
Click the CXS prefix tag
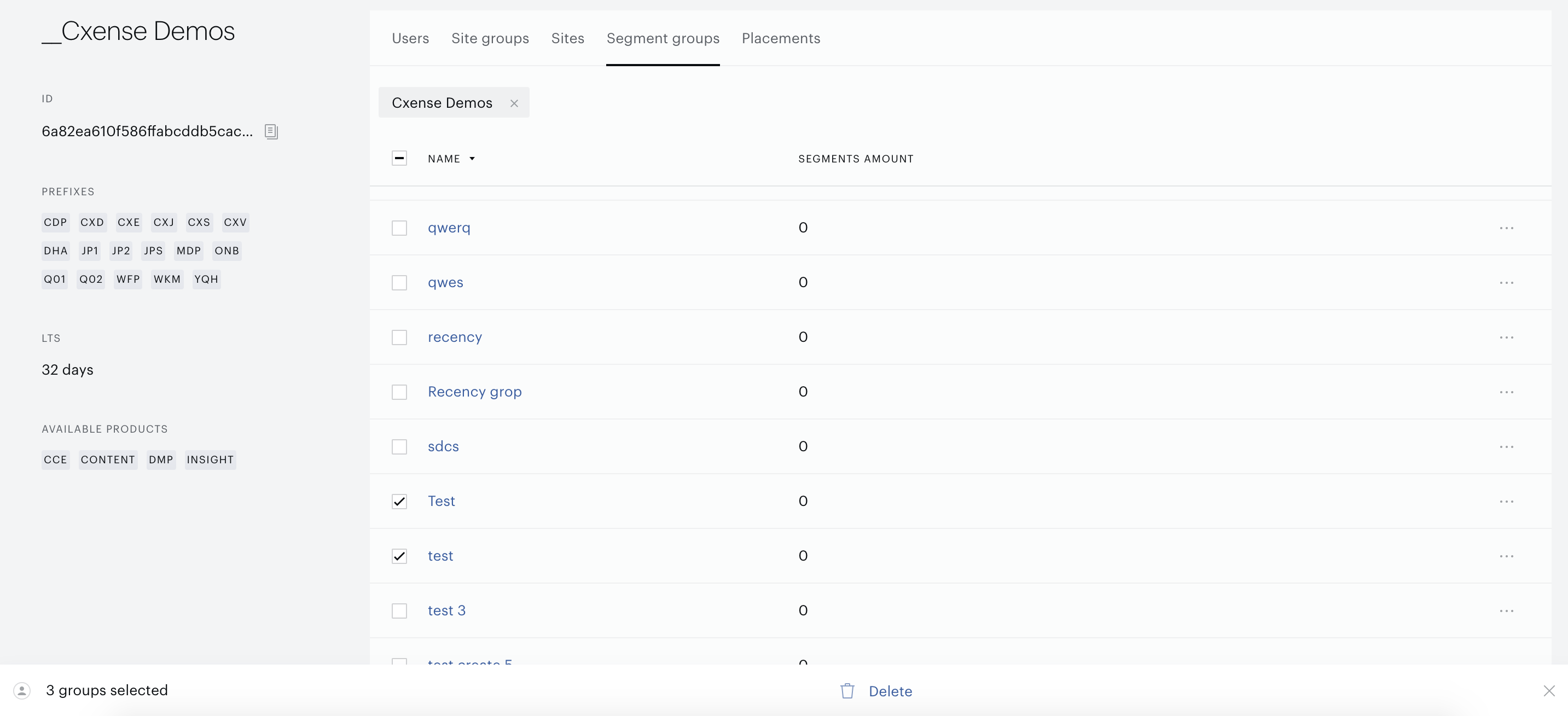(x=199, y=223)
